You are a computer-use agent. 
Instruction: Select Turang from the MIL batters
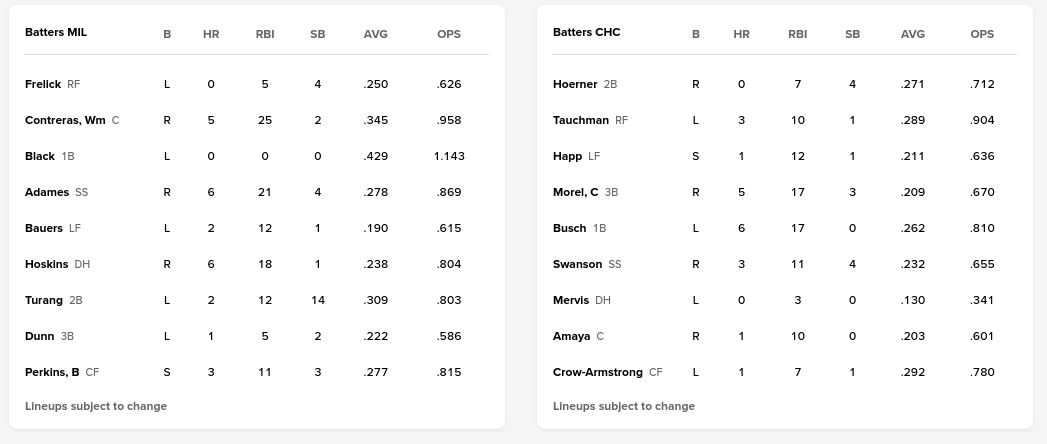pyautogui.click(x=44, y=300)
